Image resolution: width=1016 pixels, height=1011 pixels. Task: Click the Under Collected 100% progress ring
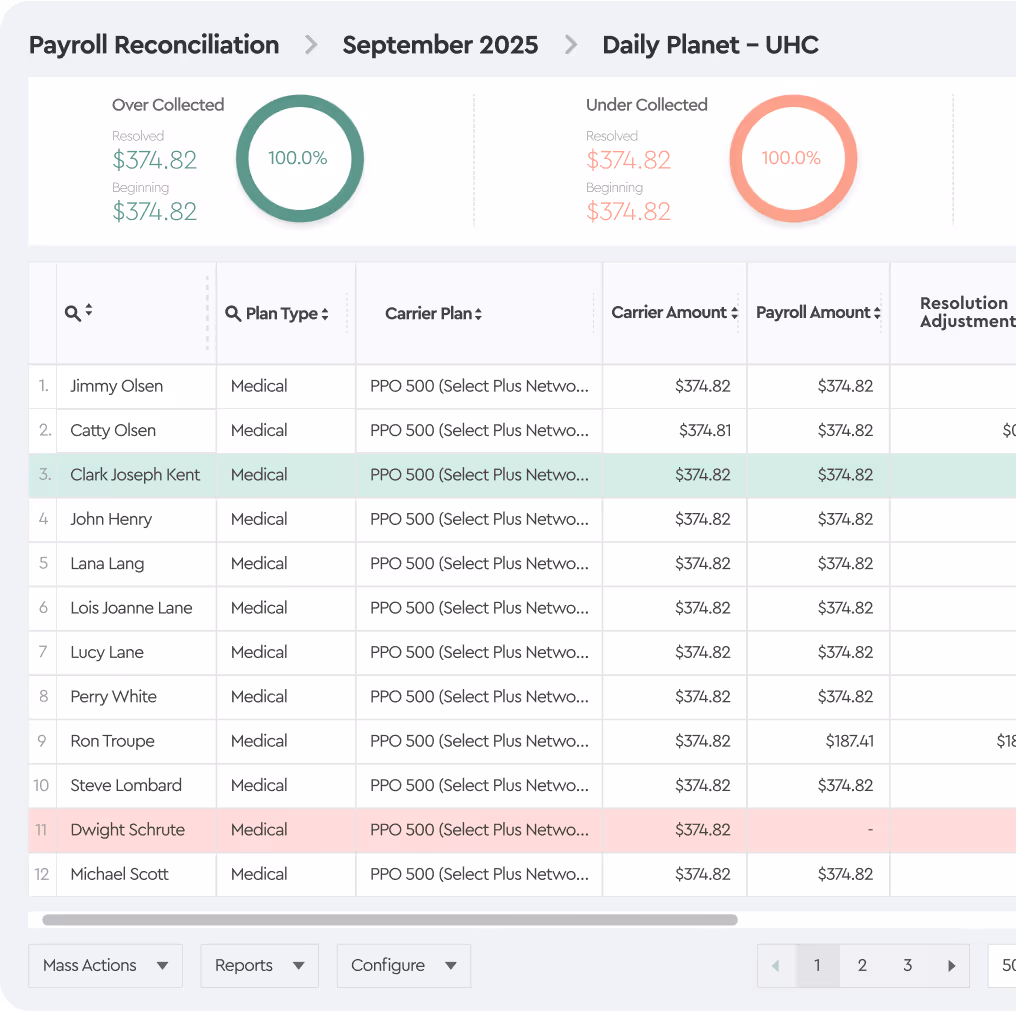click(x=792, y=159)
